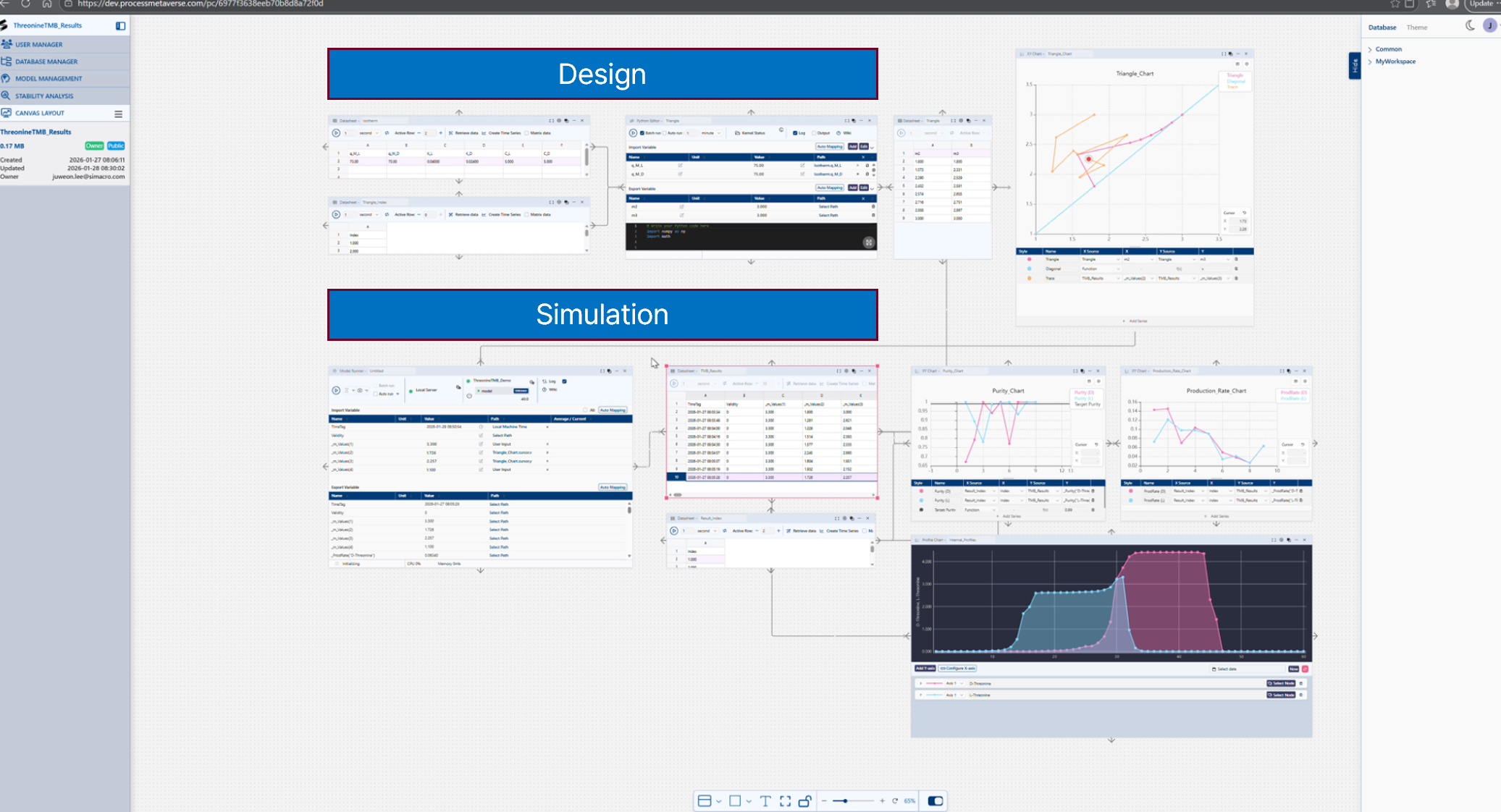The image size is (1501, 812).
Task: Click the Design banner text box
Action: [x=602, y=74]
